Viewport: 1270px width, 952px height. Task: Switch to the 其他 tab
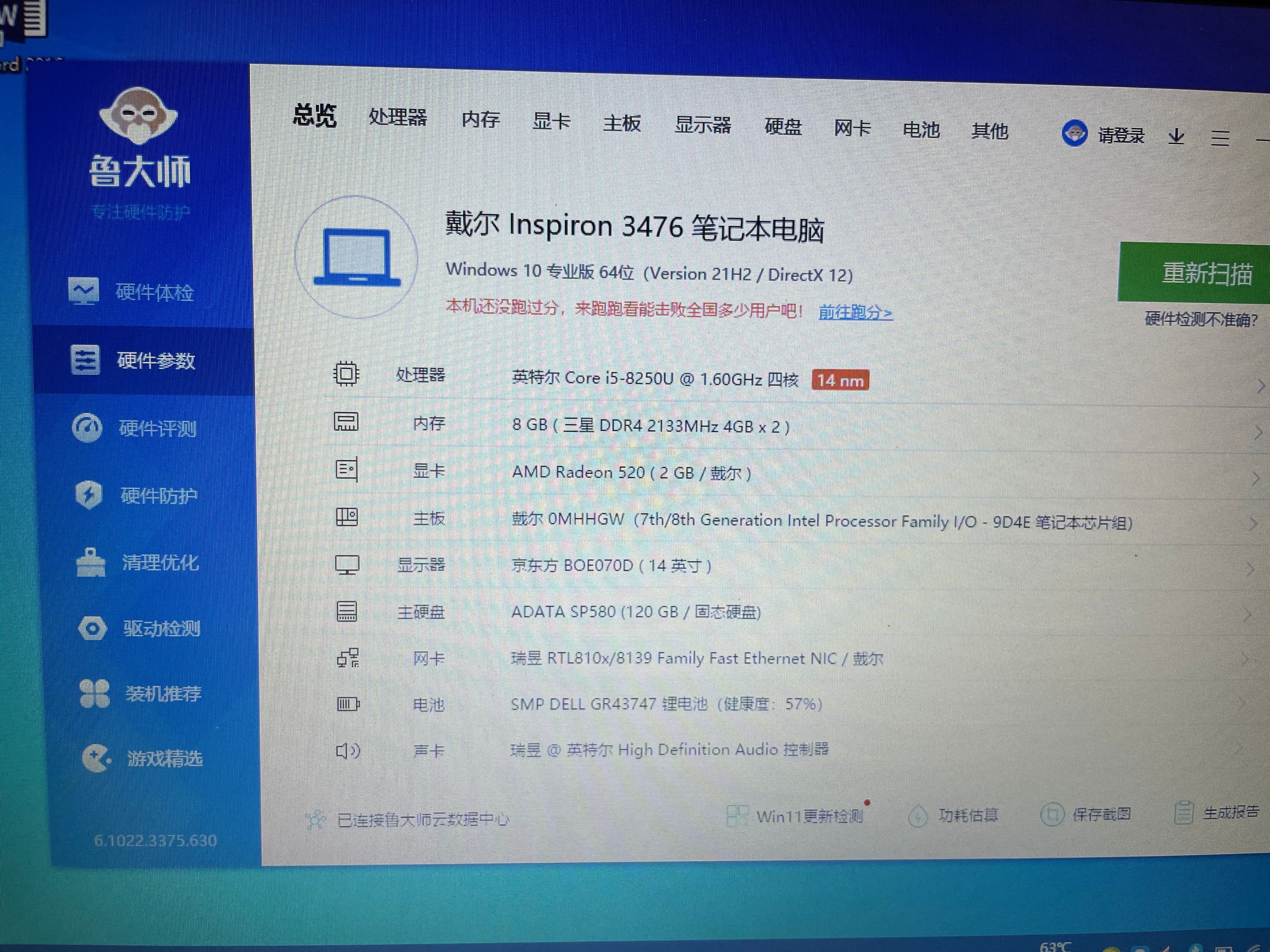pyautogui.click(x=990, y=131)
